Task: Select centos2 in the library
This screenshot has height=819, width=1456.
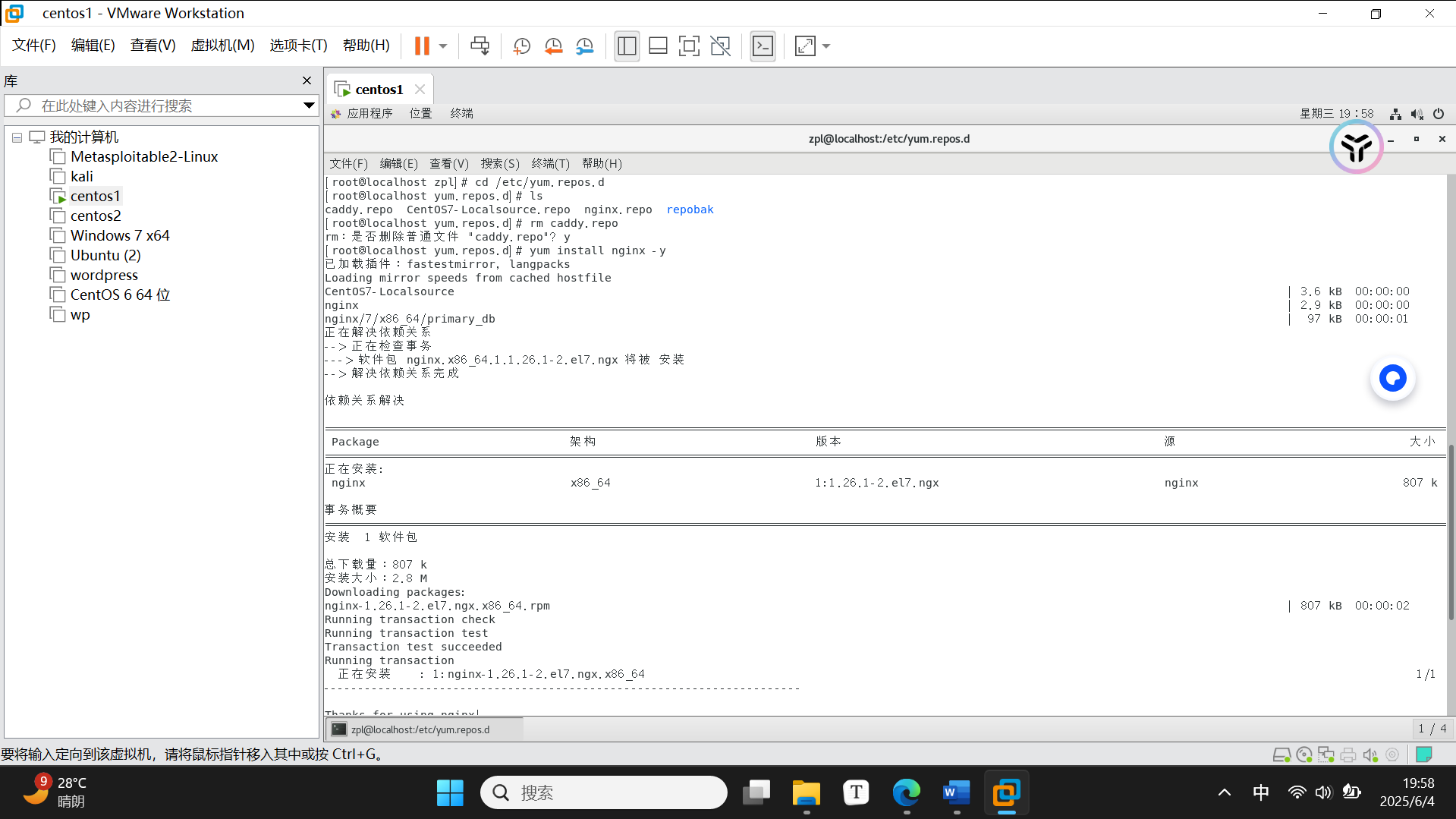Action: tap(96, 216)
